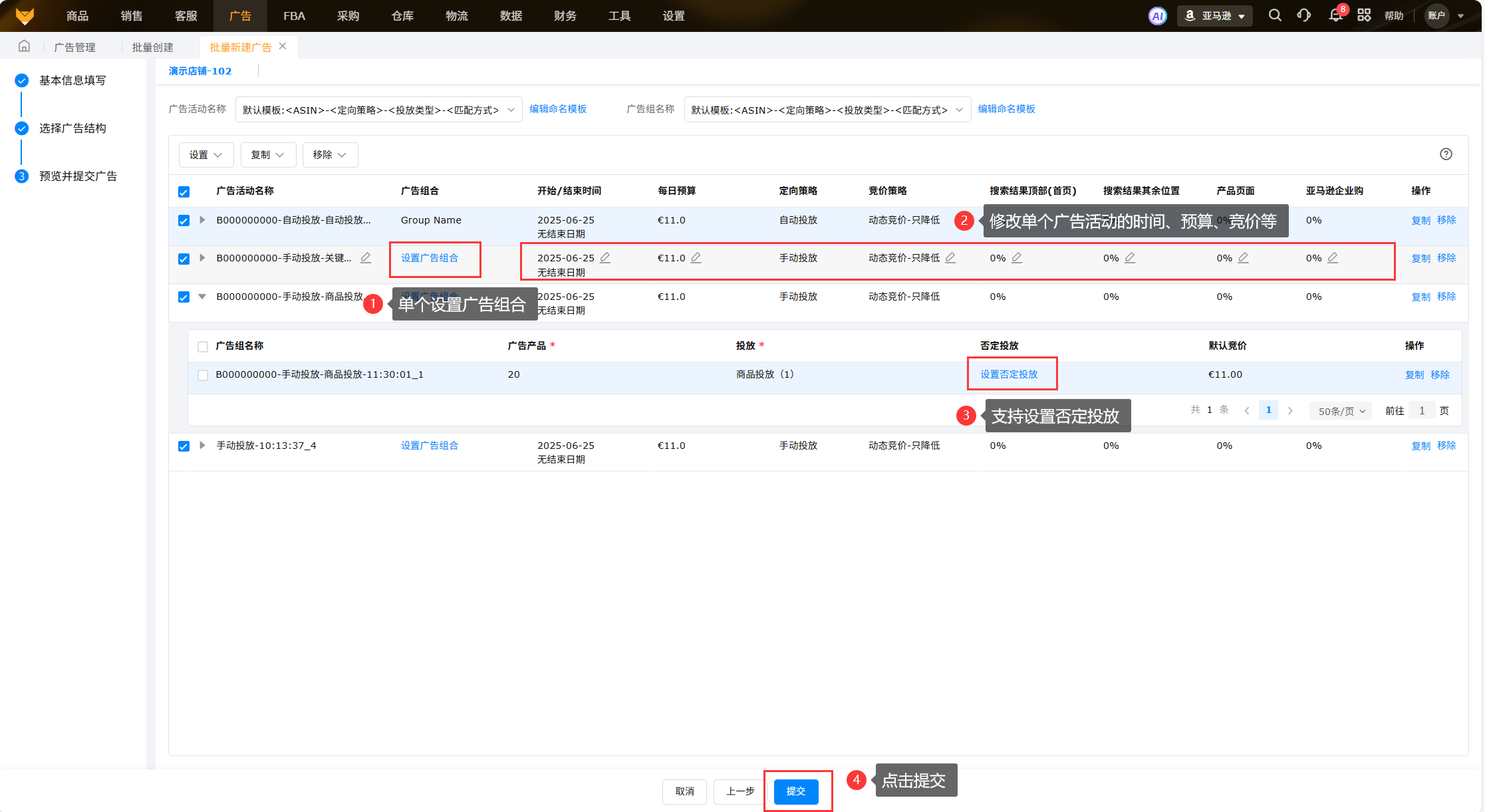
Task: Open the customer support headset icon
Action: tap(1303, 15)
